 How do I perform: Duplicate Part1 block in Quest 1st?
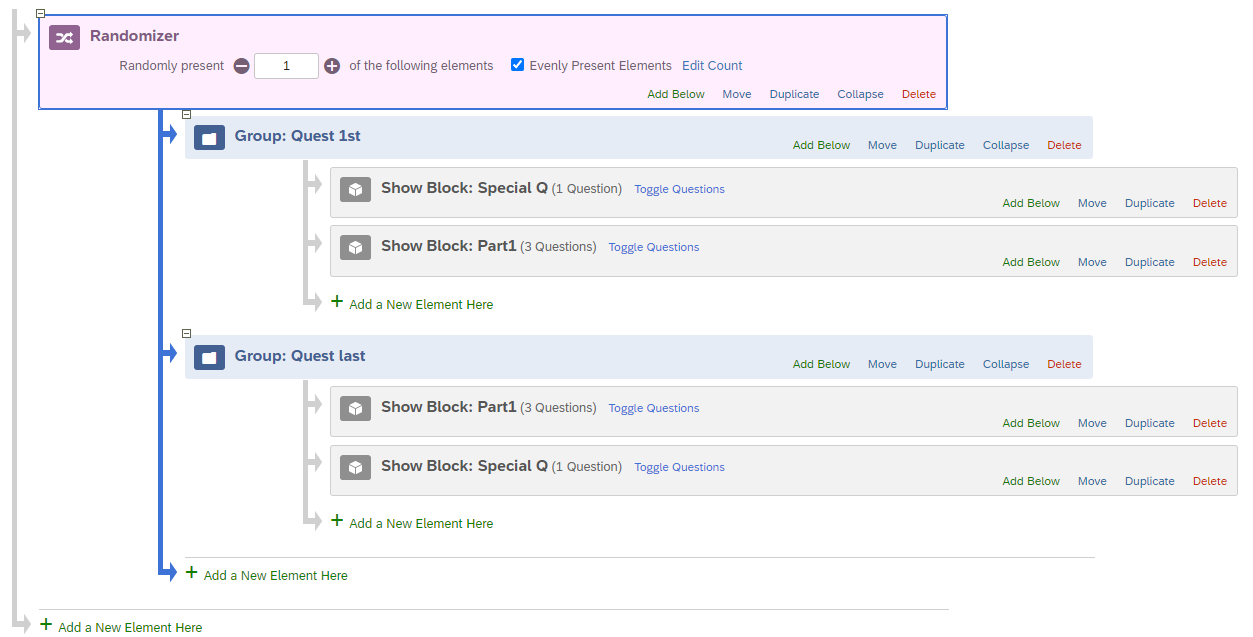tap(1150, 262)
